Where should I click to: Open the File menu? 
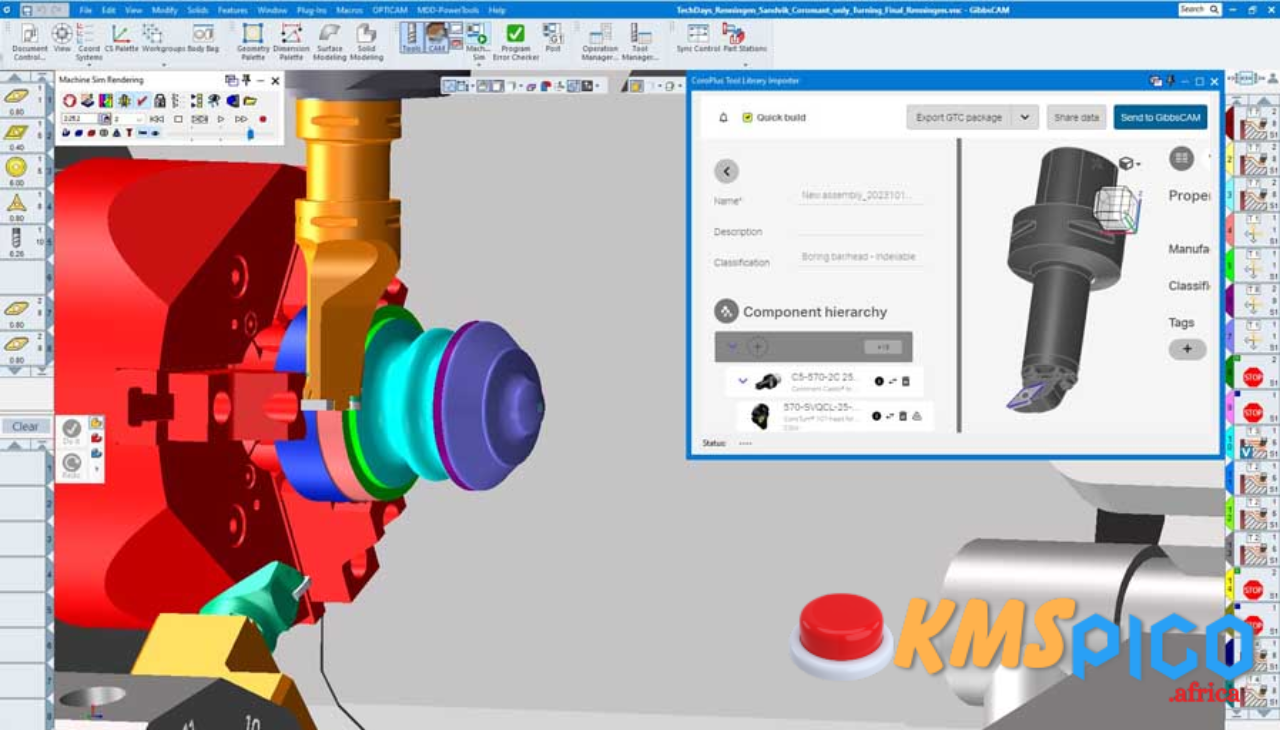[x=85, y=10]
